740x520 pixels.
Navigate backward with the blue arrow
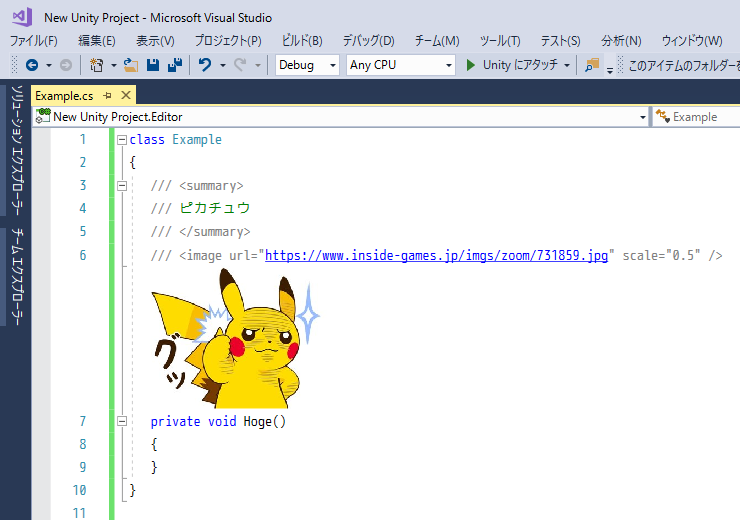(32, 65)
